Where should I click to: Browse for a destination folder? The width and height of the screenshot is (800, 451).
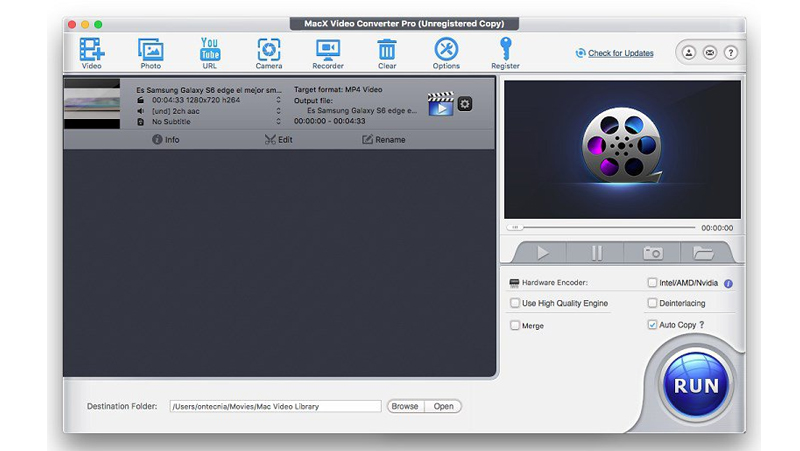tap(405, 406)
